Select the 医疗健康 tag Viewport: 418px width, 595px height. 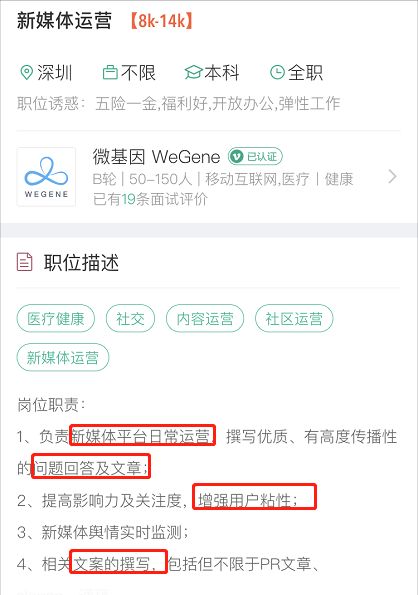coord(56,318)
